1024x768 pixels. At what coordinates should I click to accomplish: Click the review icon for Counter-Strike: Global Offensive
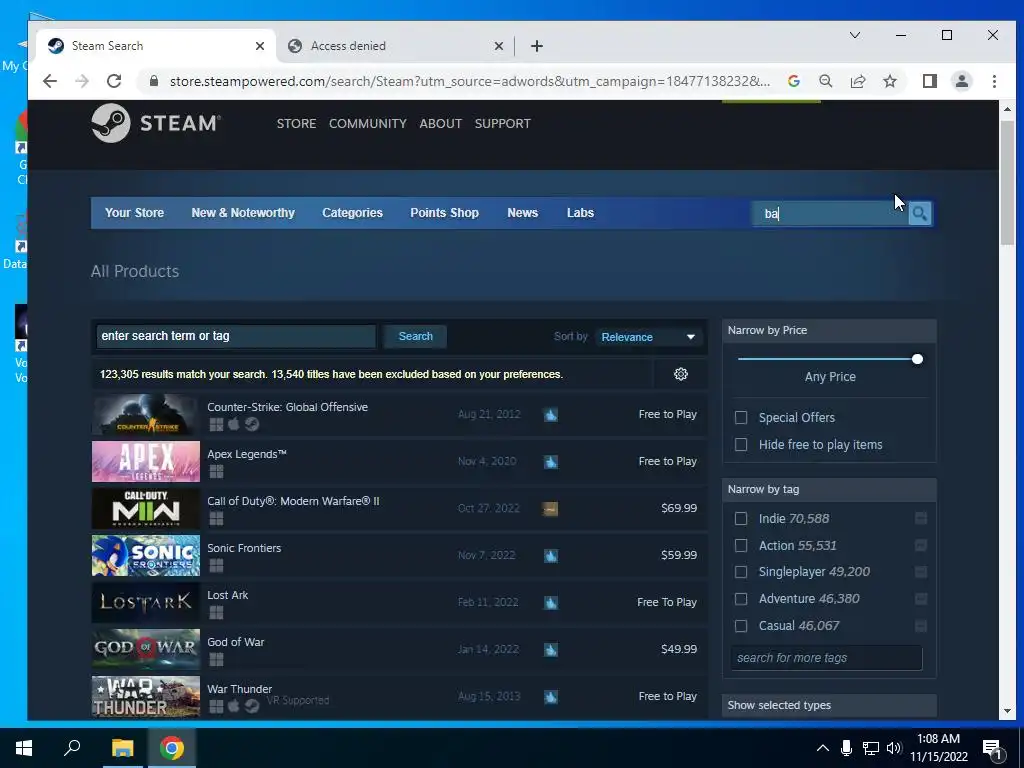551,415
